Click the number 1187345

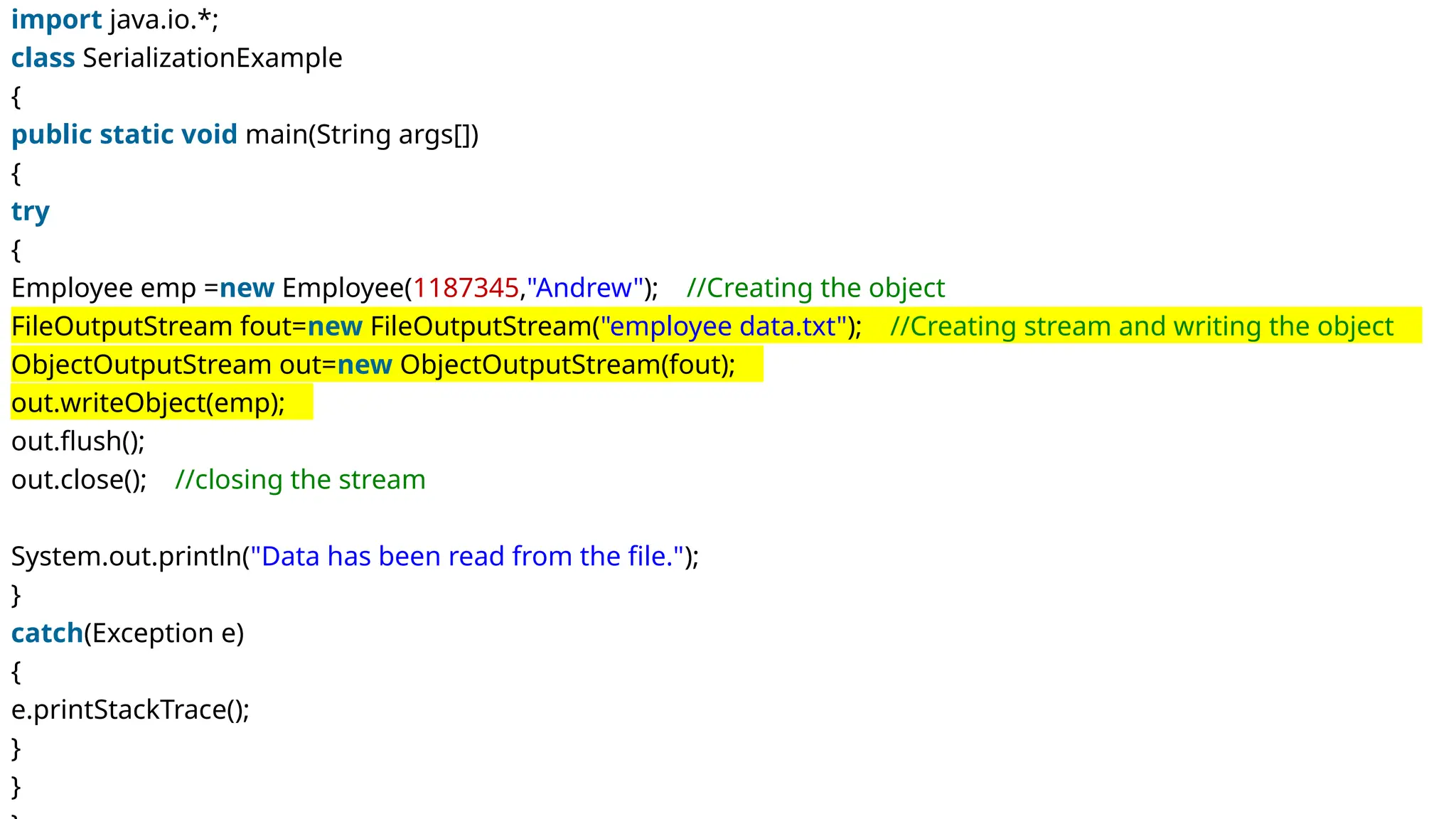tap(466, 288)
